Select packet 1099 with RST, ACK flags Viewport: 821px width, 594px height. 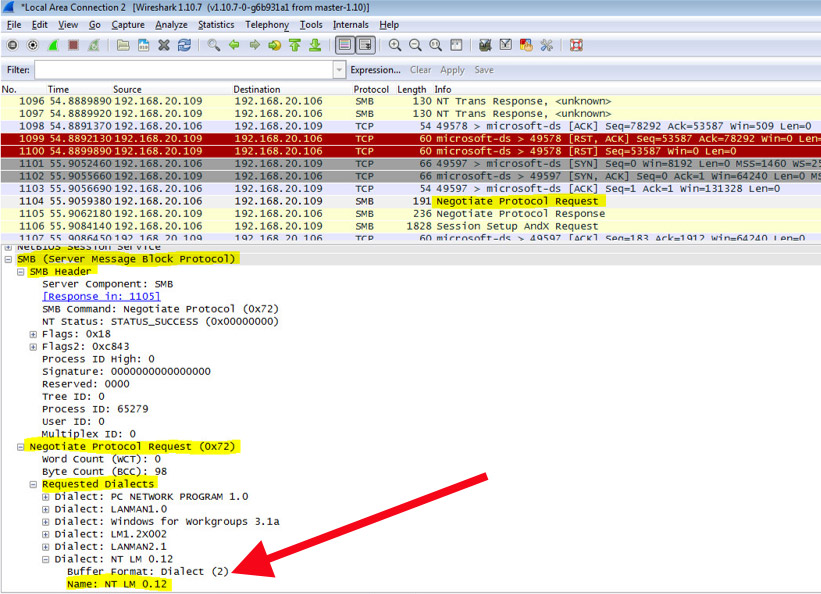click(x=410, y=139)
